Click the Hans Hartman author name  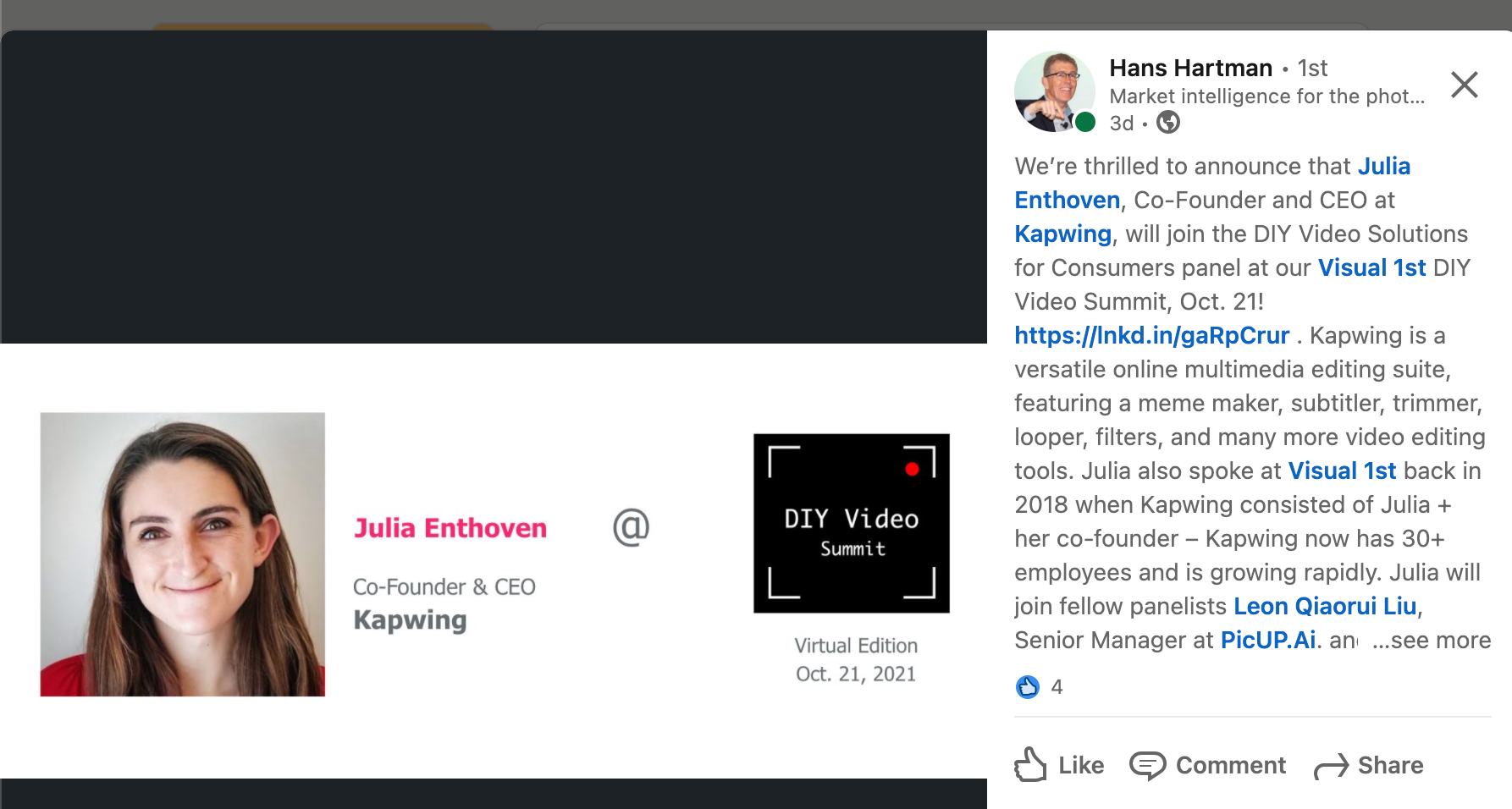coord(1190,68)
